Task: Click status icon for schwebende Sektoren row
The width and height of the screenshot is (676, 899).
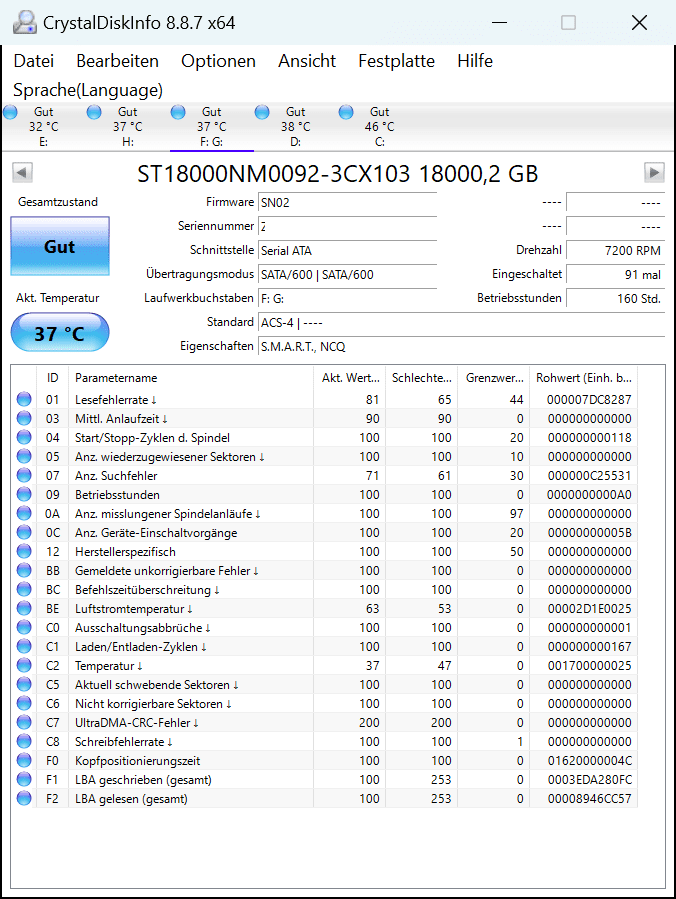Action: click(x=24, y=685)
